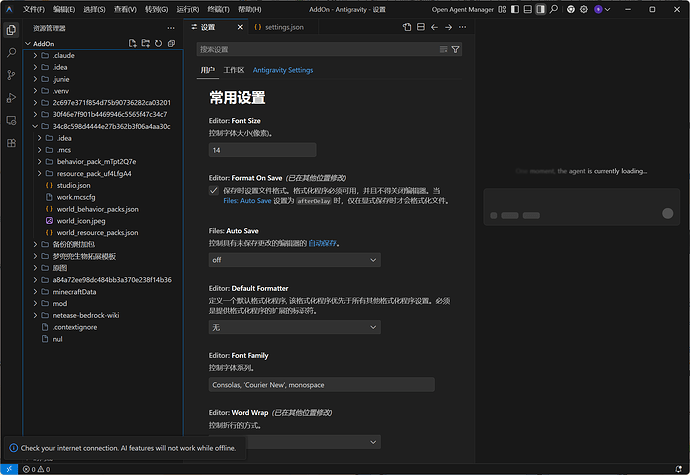Open Editor Default Formatter dropdown
The width and height of the screenshot is (690, 475).
(x=294, y=328)
